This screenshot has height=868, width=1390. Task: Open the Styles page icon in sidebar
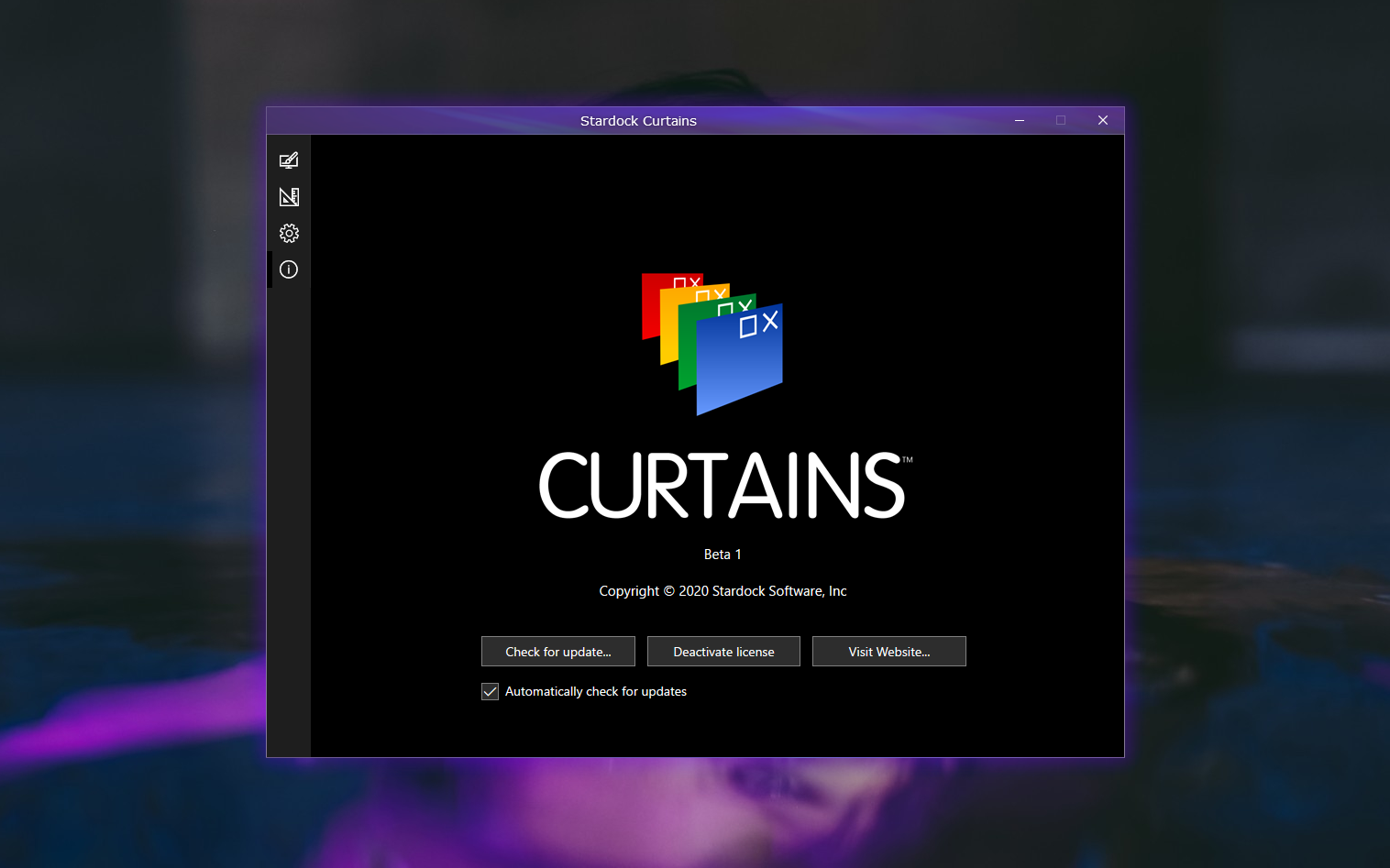(289, 160)
